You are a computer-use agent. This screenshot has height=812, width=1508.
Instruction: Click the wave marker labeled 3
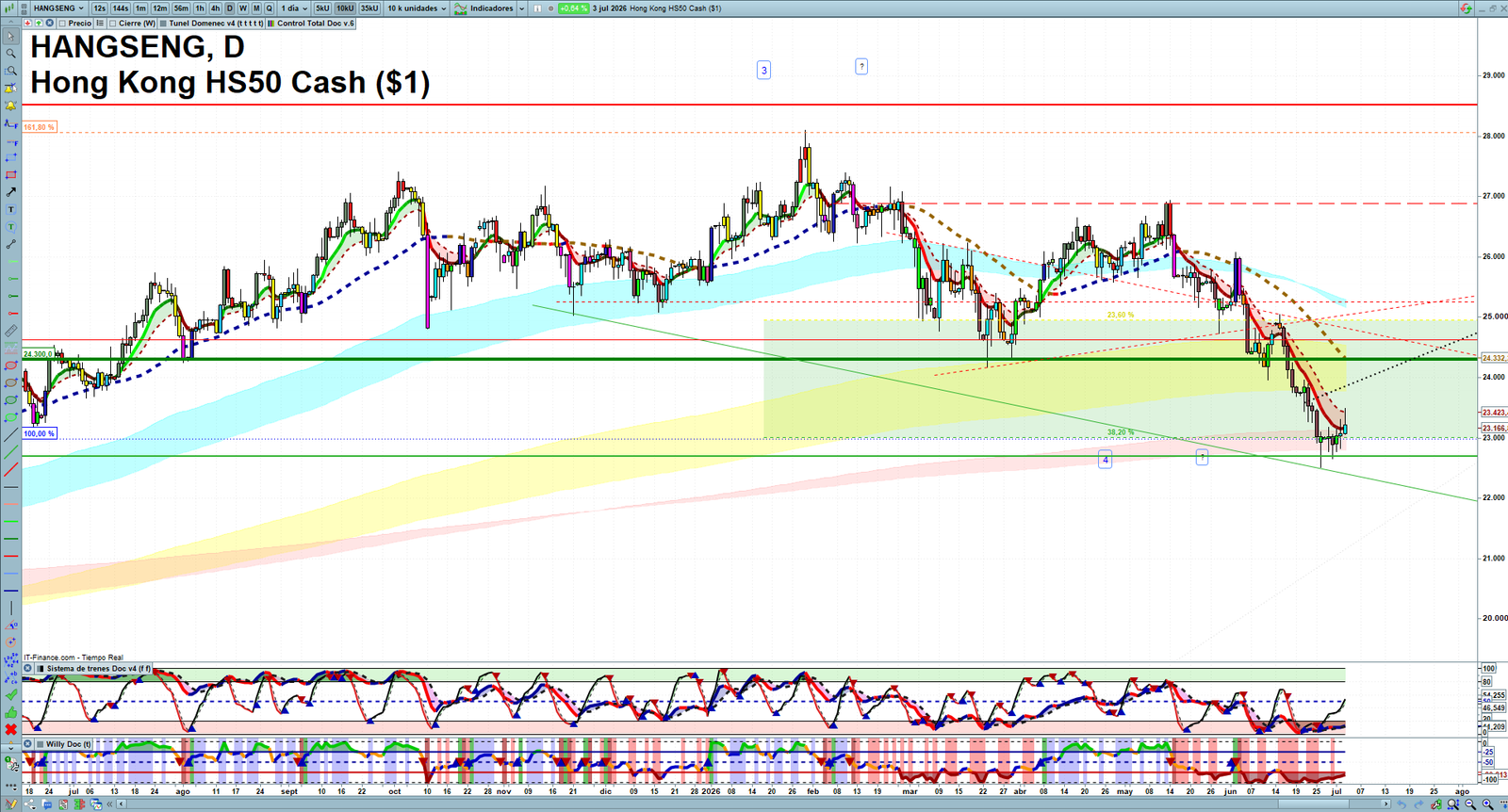[763, 70]
